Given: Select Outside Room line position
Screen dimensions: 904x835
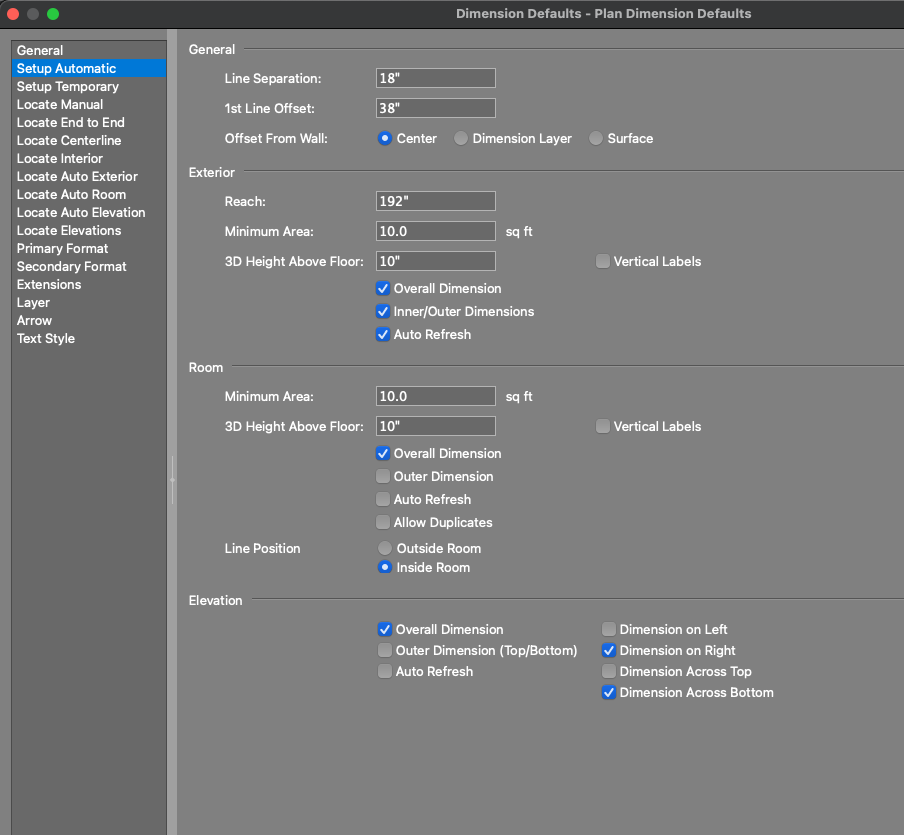Looking at the screenshot, I should click(x=385, y=549).
